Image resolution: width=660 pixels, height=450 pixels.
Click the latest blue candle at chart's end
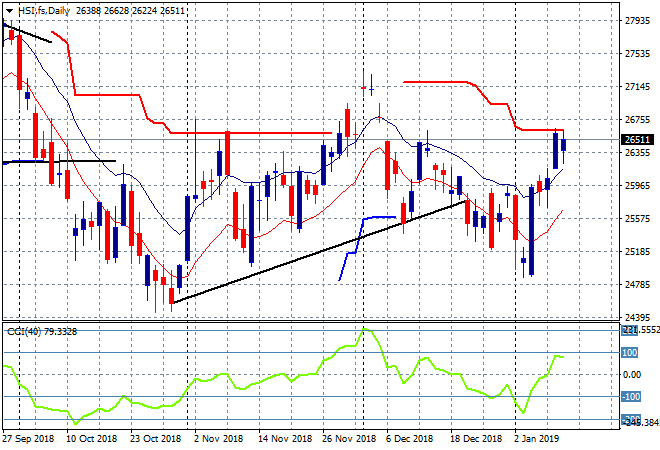click(564, 145)
